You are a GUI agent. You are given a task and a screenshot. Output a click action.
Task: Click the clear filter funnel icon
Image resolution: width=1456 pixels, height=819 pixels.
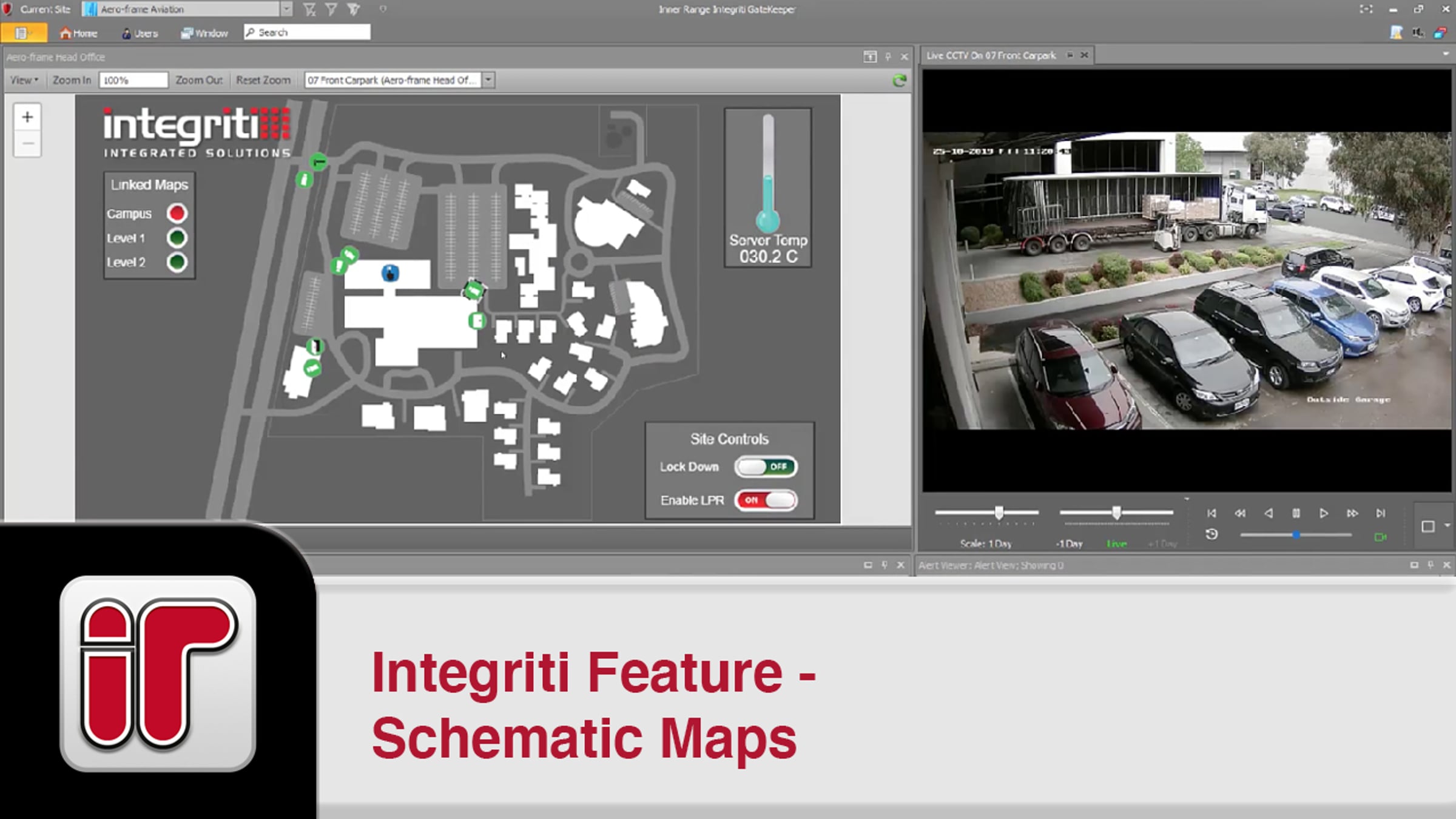pos(309,9)
